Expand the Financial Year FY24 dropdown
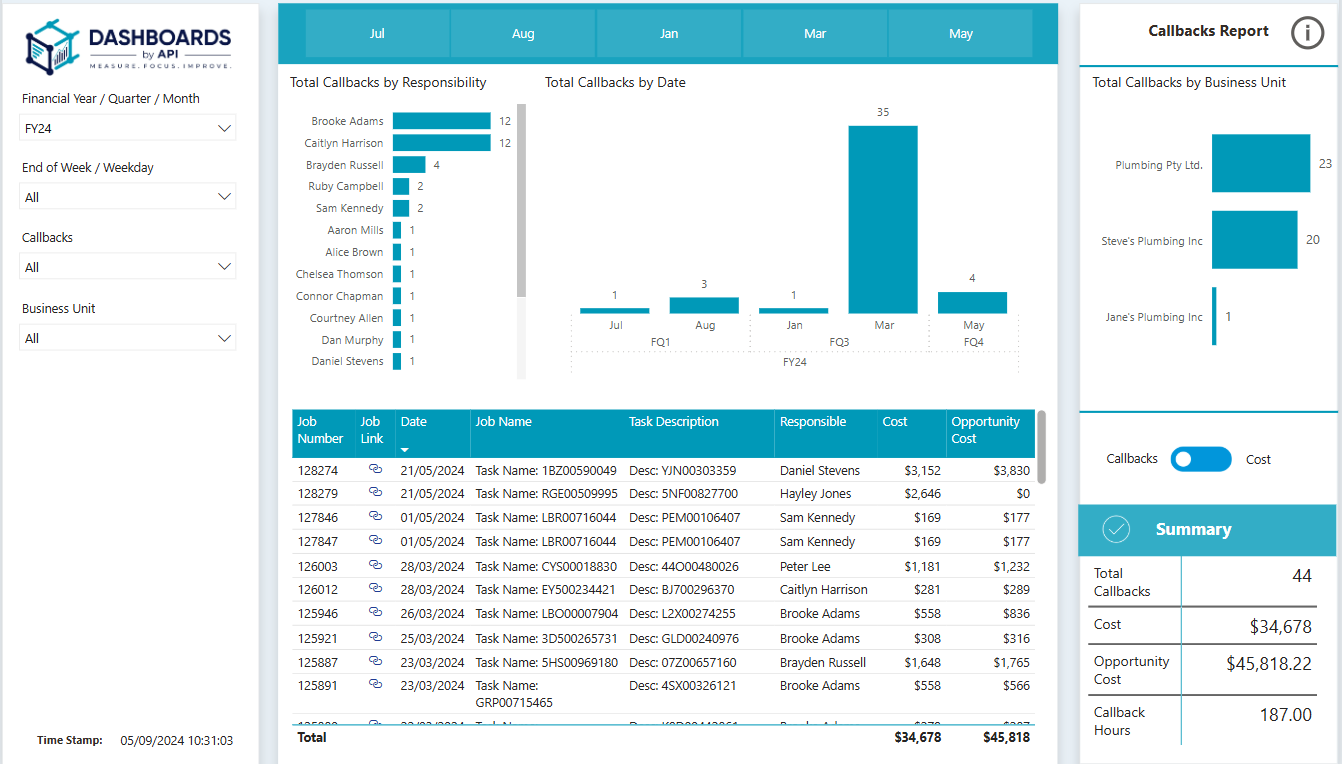 [x=128, y=128]
